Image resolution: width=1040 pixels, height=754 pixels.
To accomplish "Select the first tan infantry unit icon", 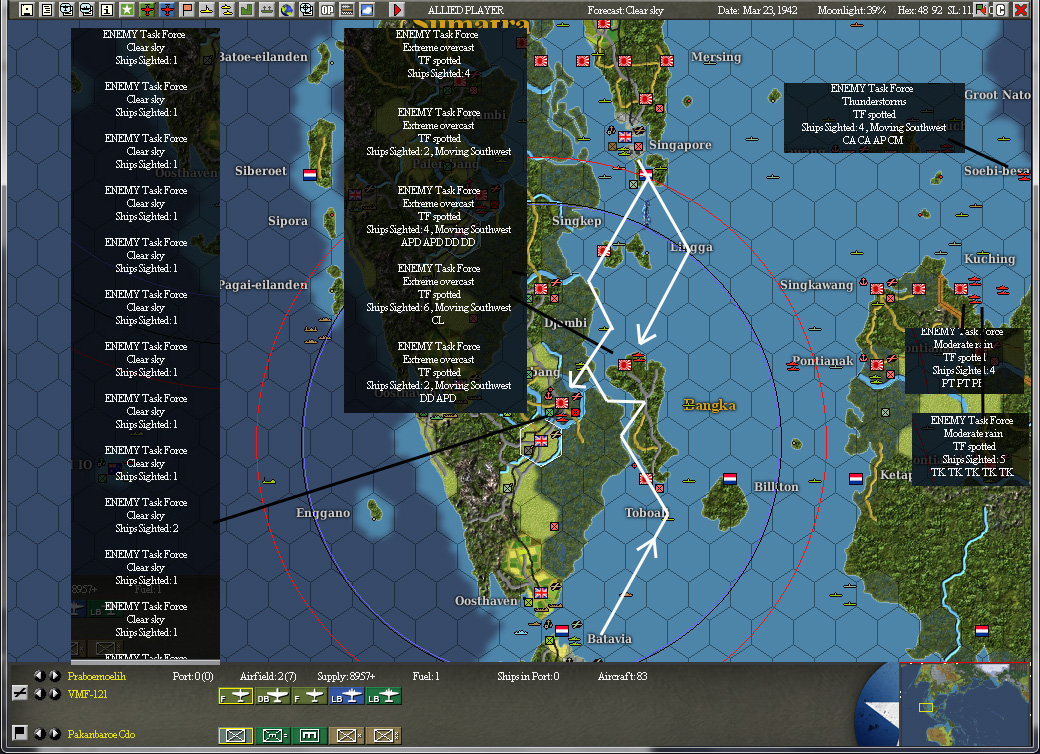I will pos(347,735).
